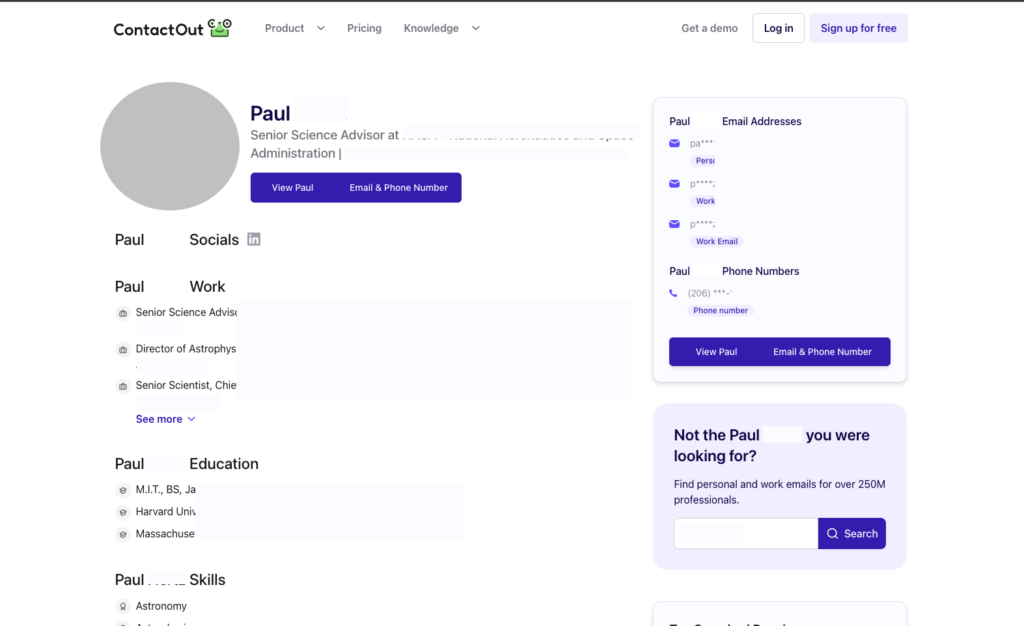Click graduation icon beside Massachusetts entry
Screen dimensions: 1024x626
pyautogui.click(x=123, y=535)
